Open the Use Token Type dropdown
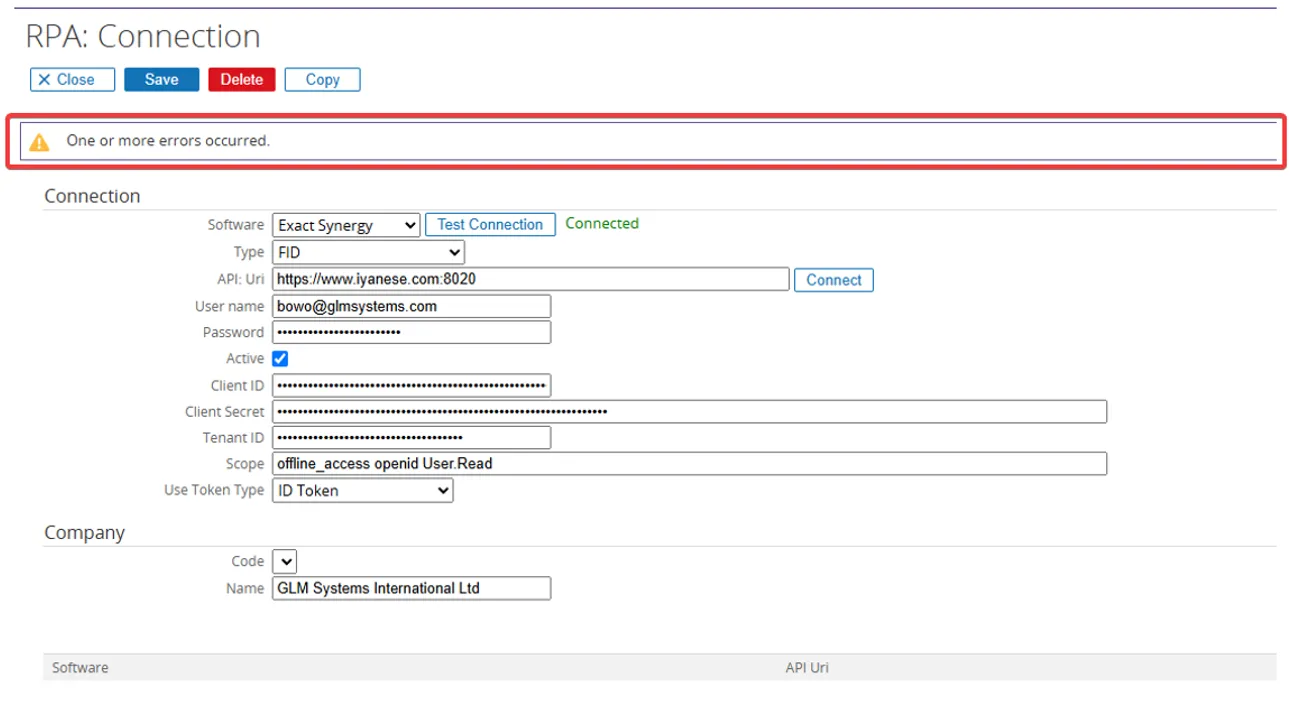1299x701 pixels. tap(362, 491)
